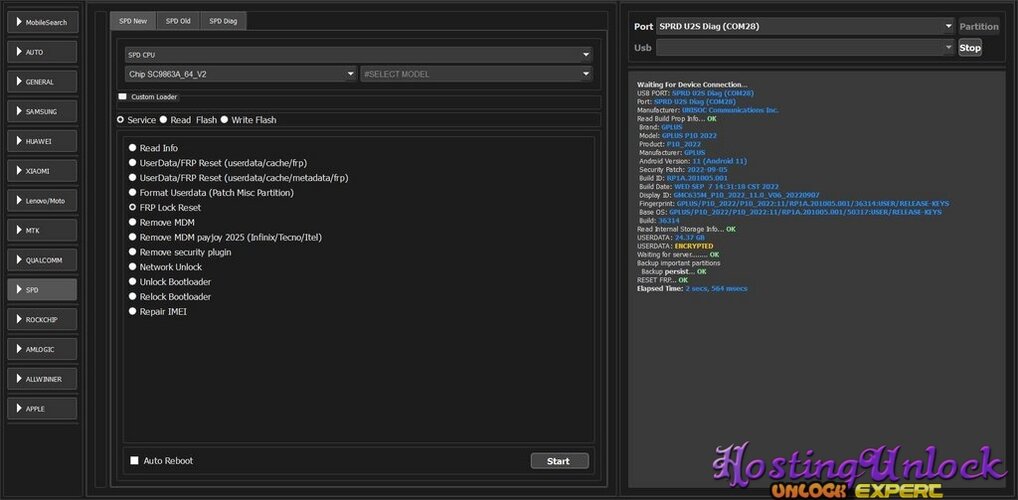Switch to the SPD Diag tab
1018x500 pixels.
click(x=223, y=21)
